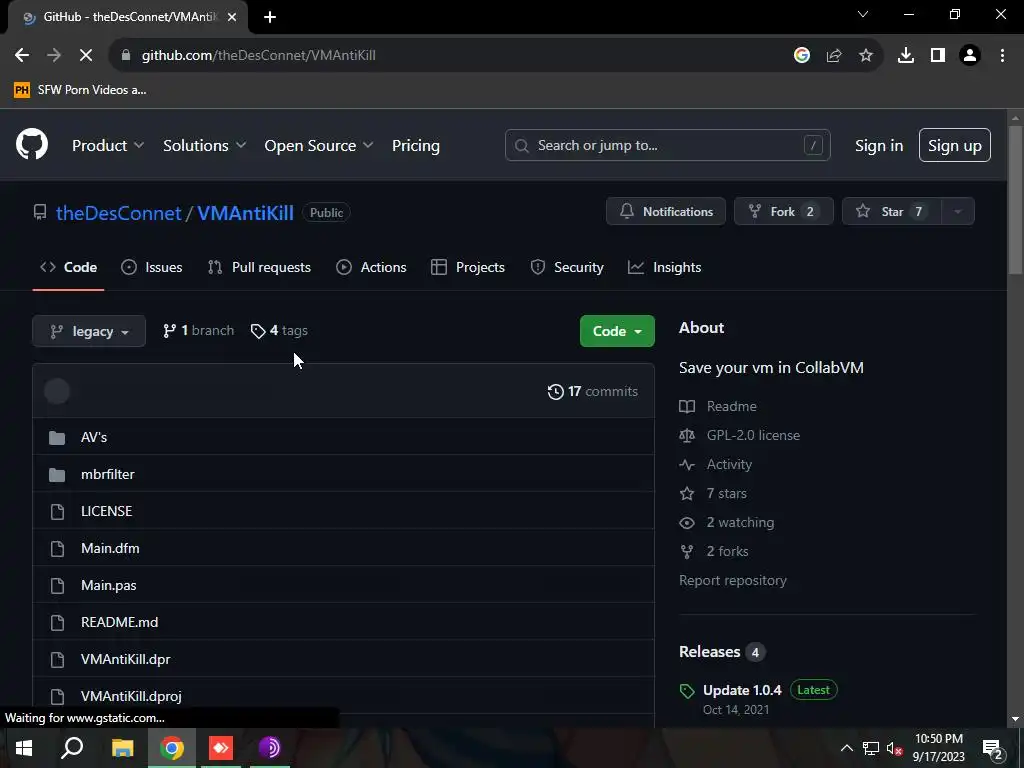Select the Code tab
Image resolution: width=1024 pixels, height=768 pixels.
click(69, 267)
